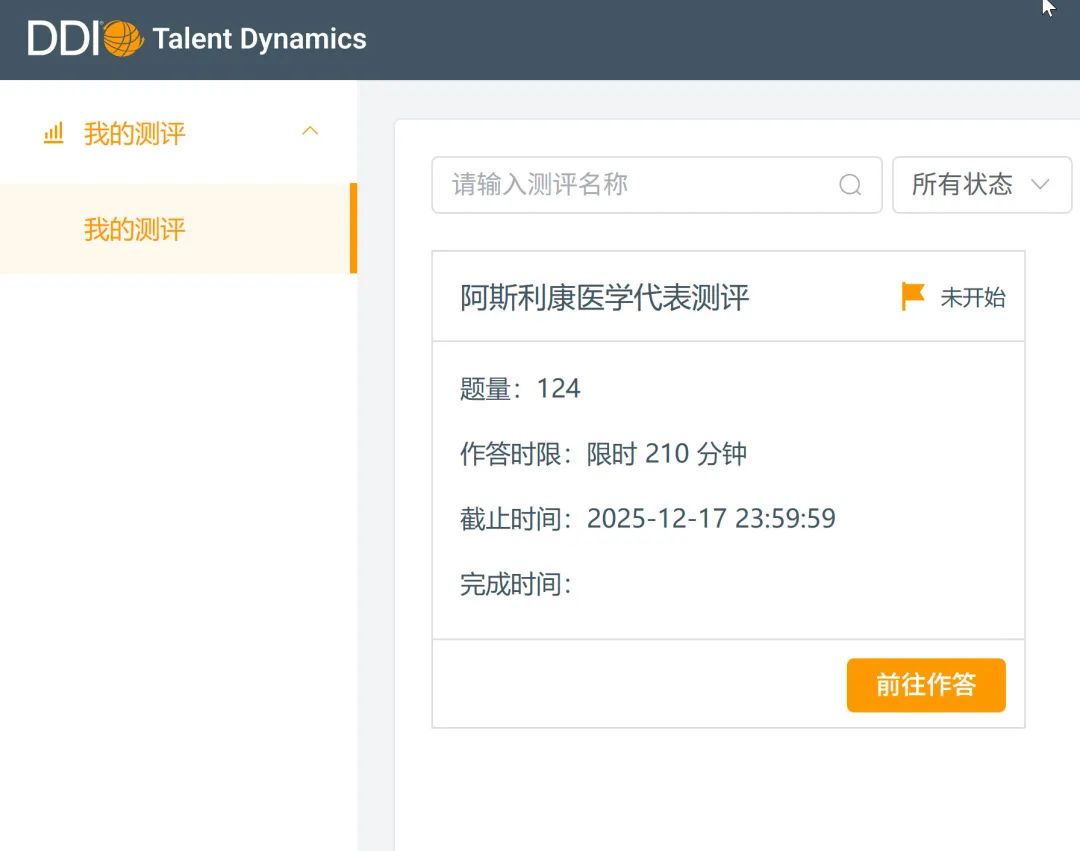
Task: Click the bar chart icon beside 我的测评
Action: point(54,133)
